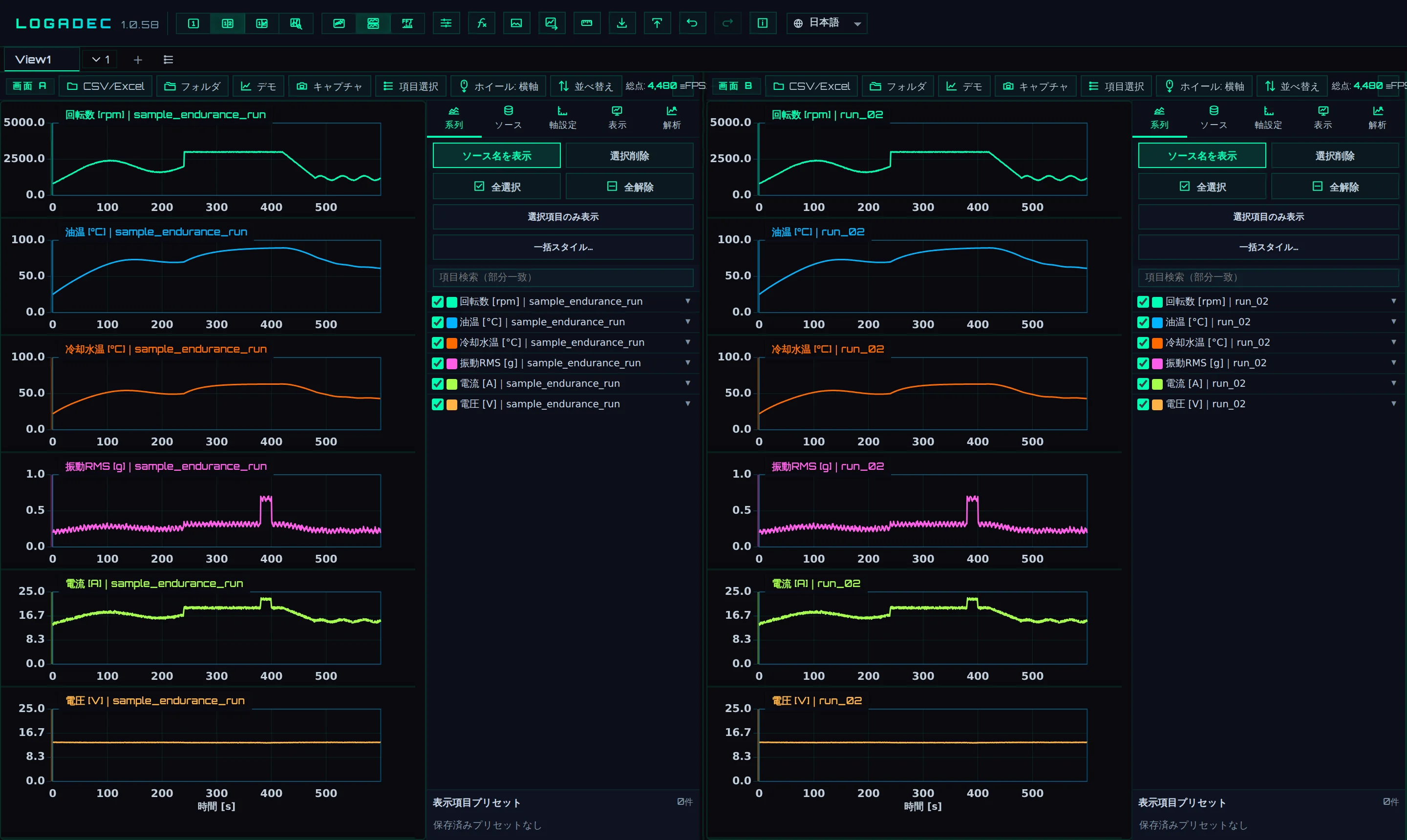
Task: Open the view list menu icon
Action: click(x=168, y=60)
